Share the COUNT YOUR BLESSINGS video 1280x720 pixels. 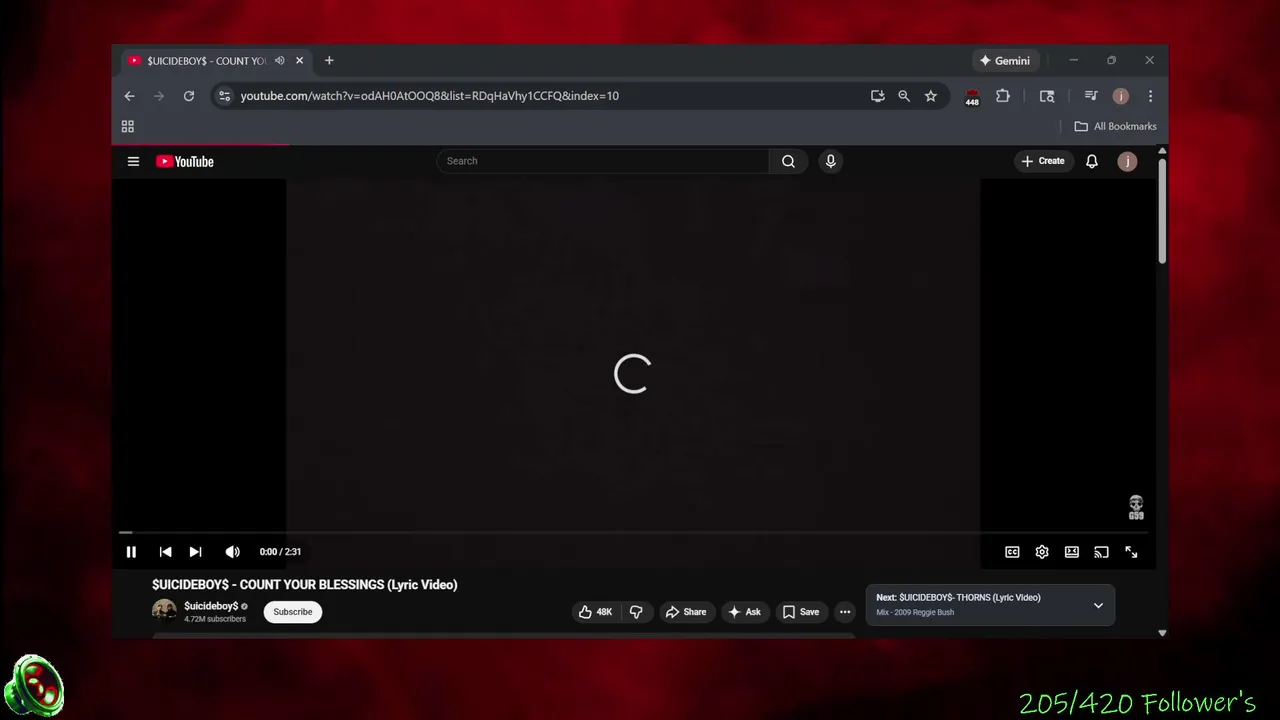coord(686,612)
